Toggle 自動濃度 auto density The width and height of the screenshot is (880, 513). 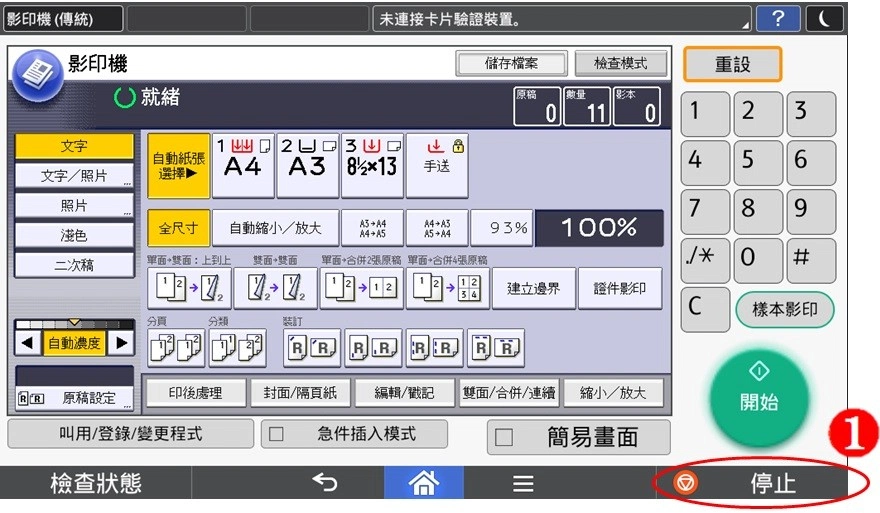pyautogui.click(x=74, y=342)
